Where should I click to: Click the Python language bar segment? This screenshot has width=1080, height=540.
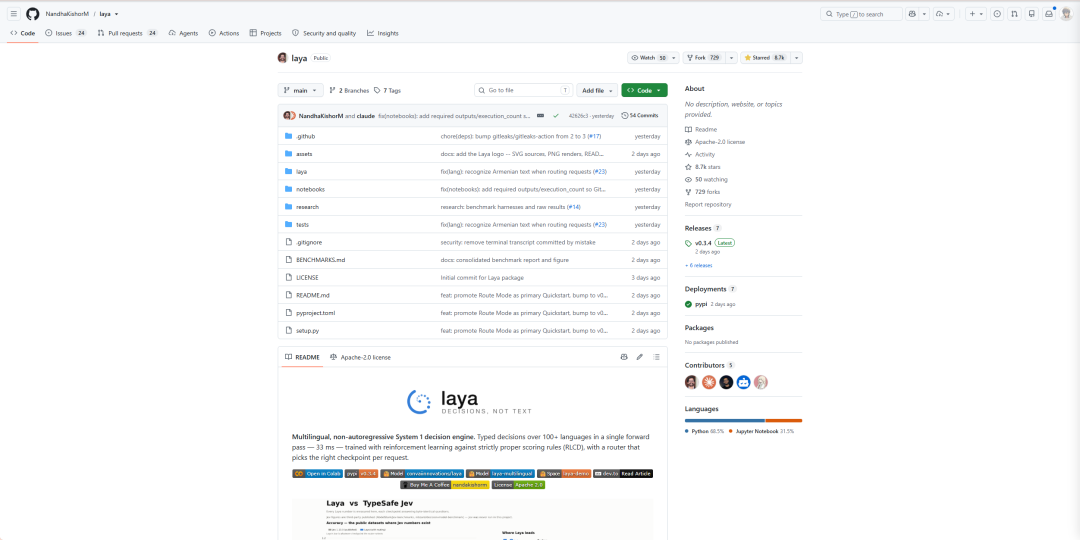click(725, 420)
